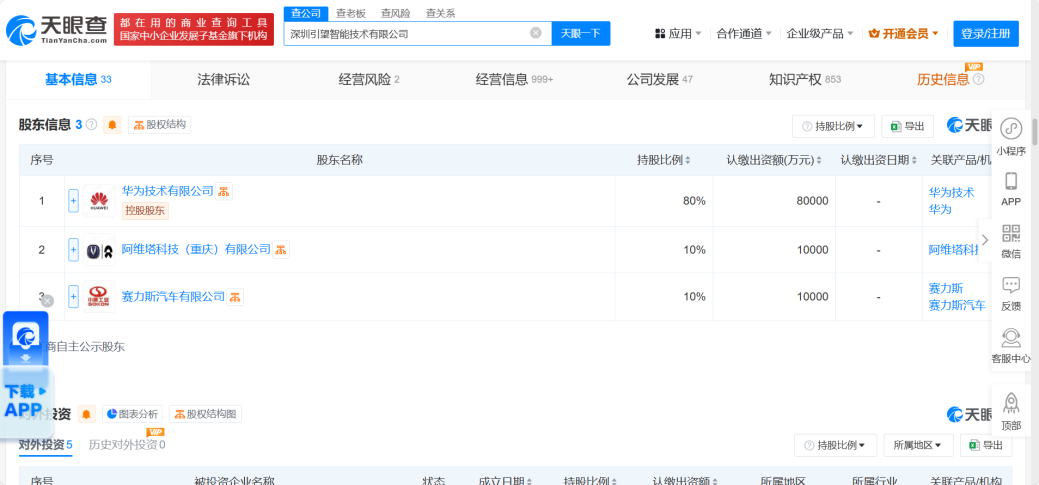This screenshot has width=1039, height=485.
Task: Open the 应用 dropdown menu
Action: (678, 34)
